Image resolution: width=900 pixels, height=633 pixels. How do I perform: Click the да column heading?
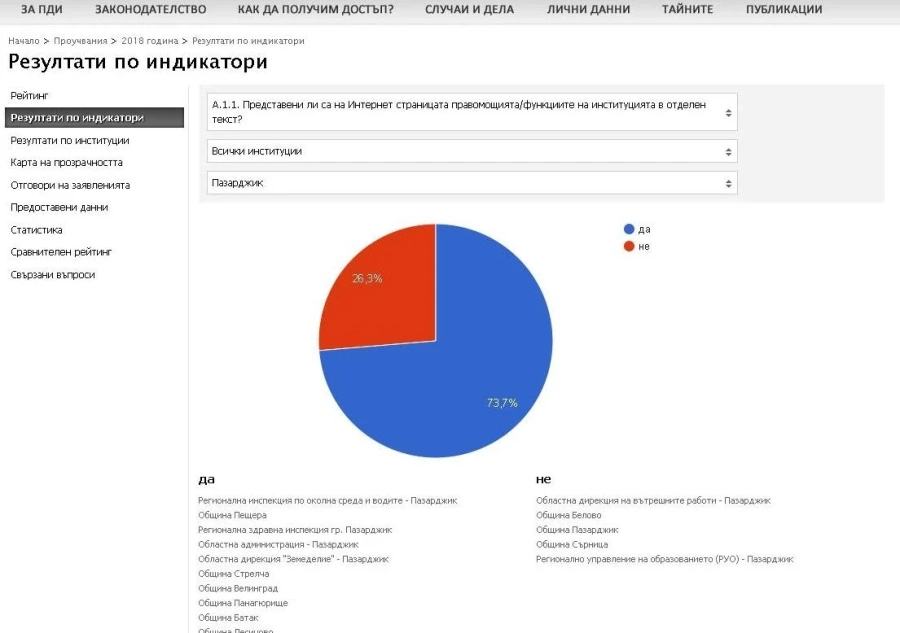pos(206,479)
